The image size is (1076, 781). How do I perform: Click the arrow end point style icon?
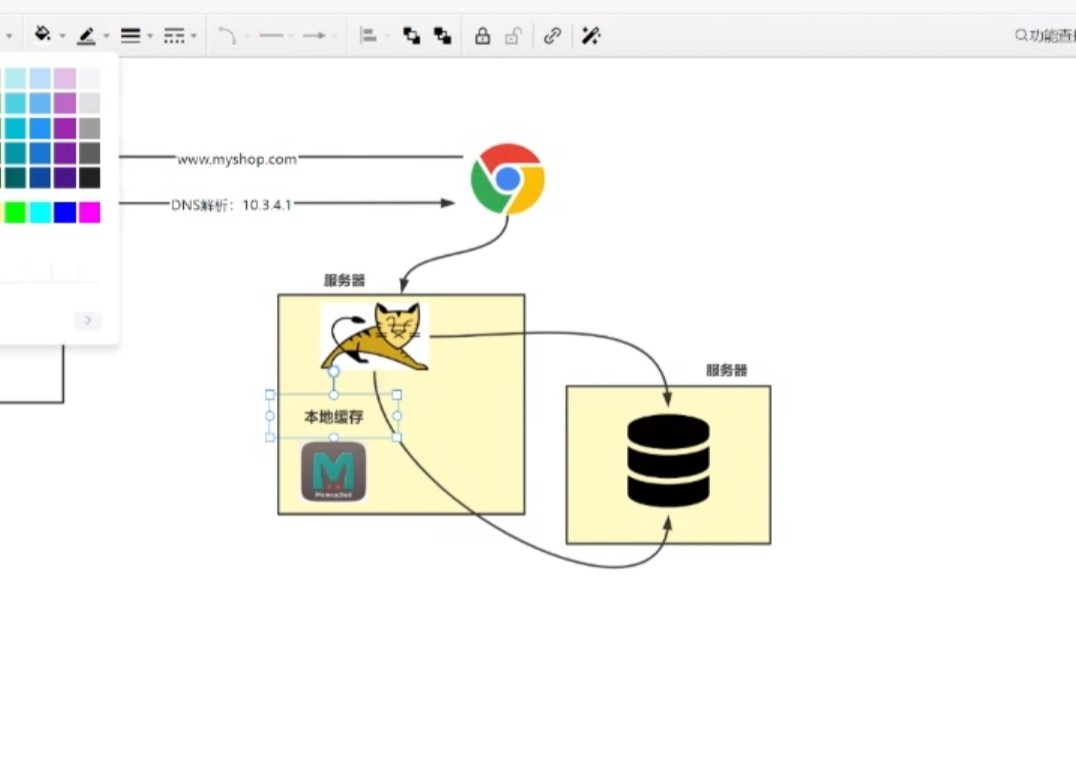tap(314, 35)
